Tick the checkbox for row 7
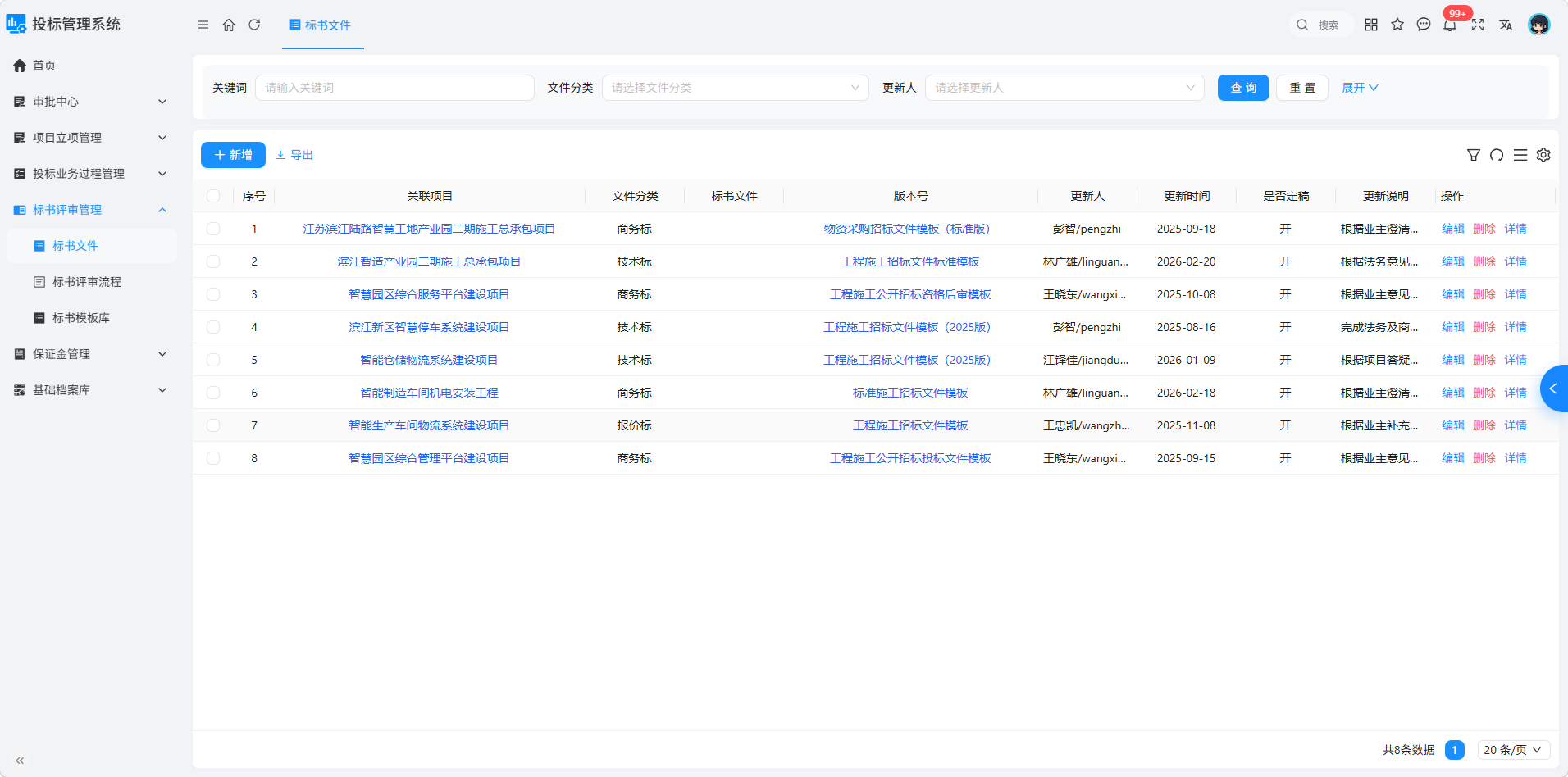The image size is (1568, 777). (x=213, y=425)
